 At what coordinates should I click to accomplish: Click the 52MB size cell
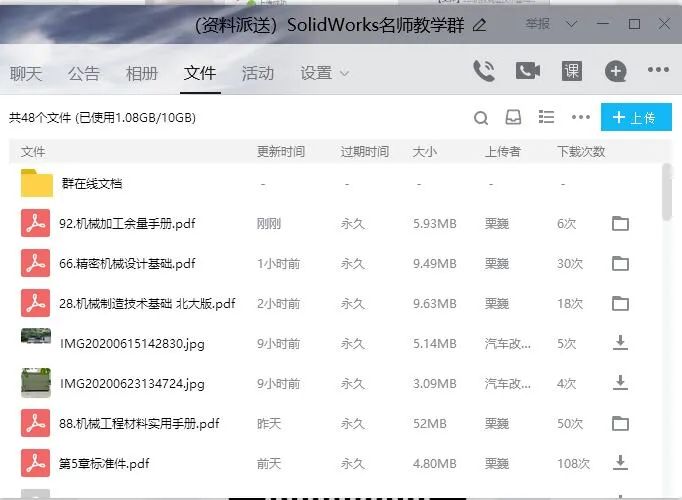[430, 423]
